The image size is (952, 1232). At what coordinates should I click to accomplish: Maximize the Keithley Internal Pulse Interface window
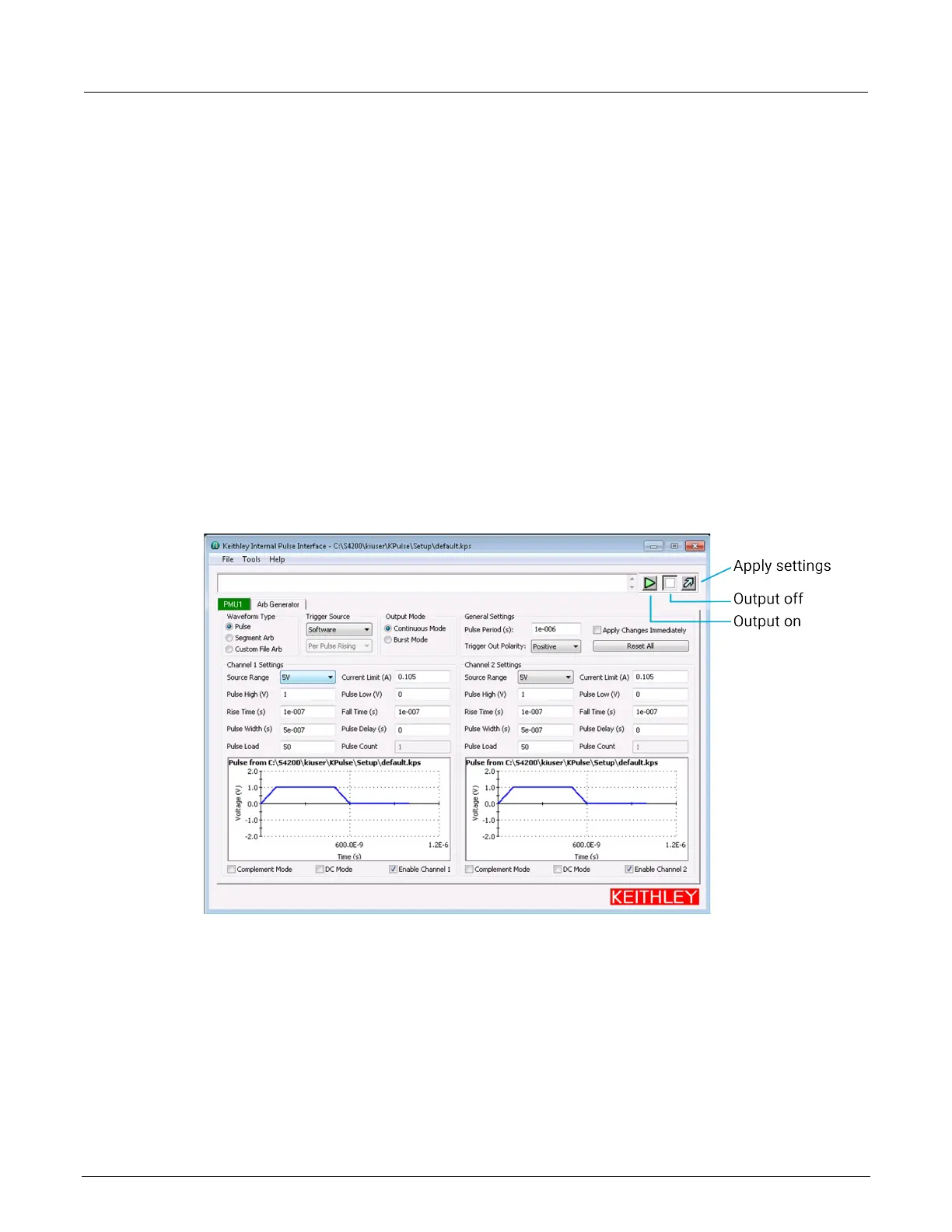tap(674, 546)
